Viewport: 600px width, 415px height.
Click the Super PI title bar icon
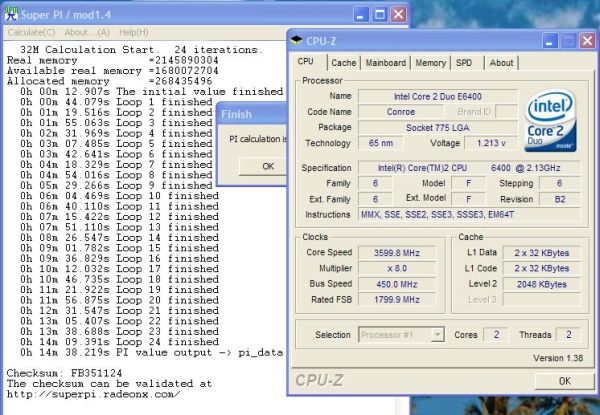coord(11,14)
